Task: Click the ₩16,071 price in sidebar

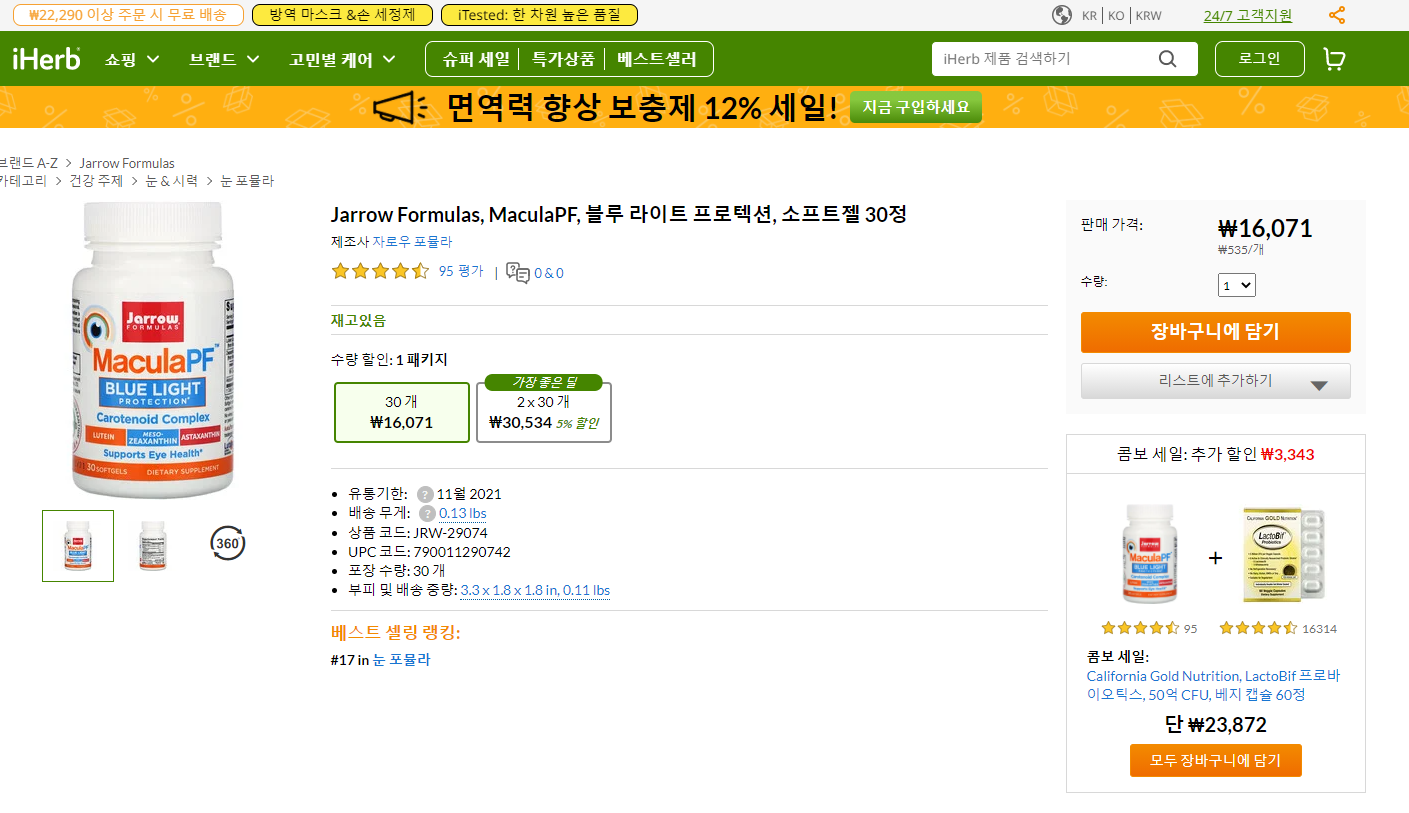Action: click(1265, 229)
